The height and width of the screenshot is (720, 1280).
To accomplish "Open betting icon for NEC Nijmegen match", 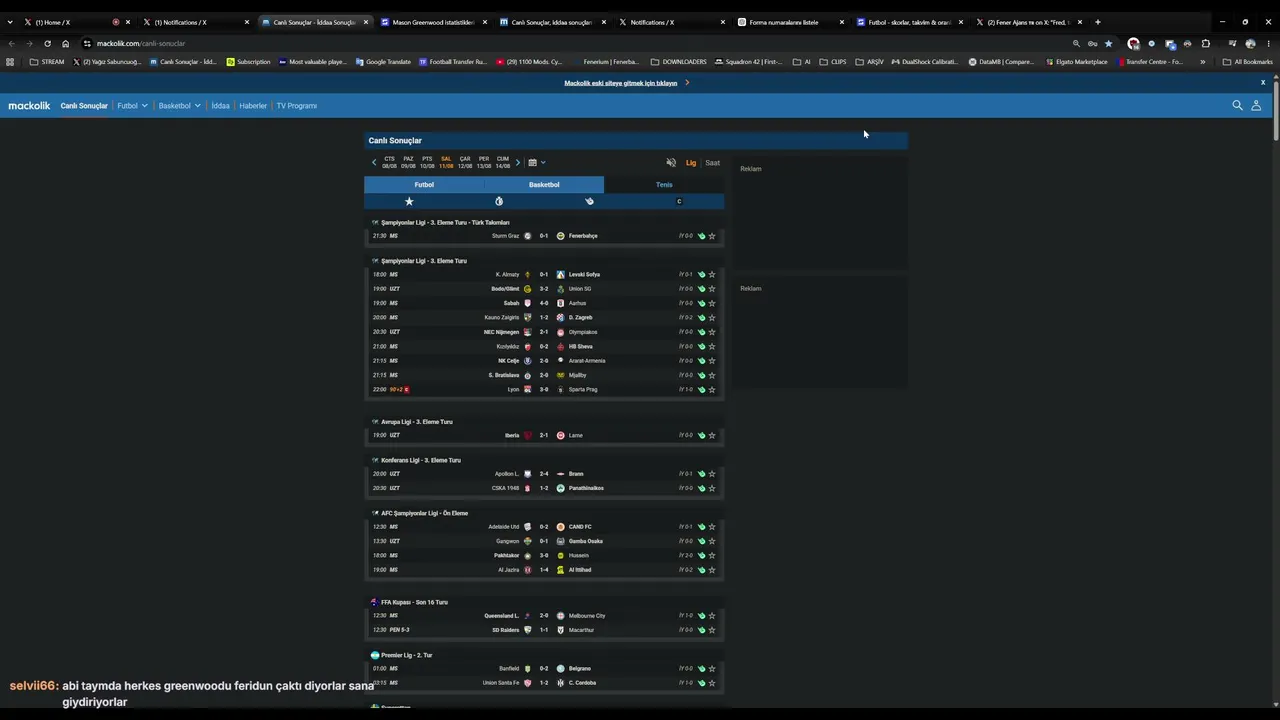I will click(701, 332).
